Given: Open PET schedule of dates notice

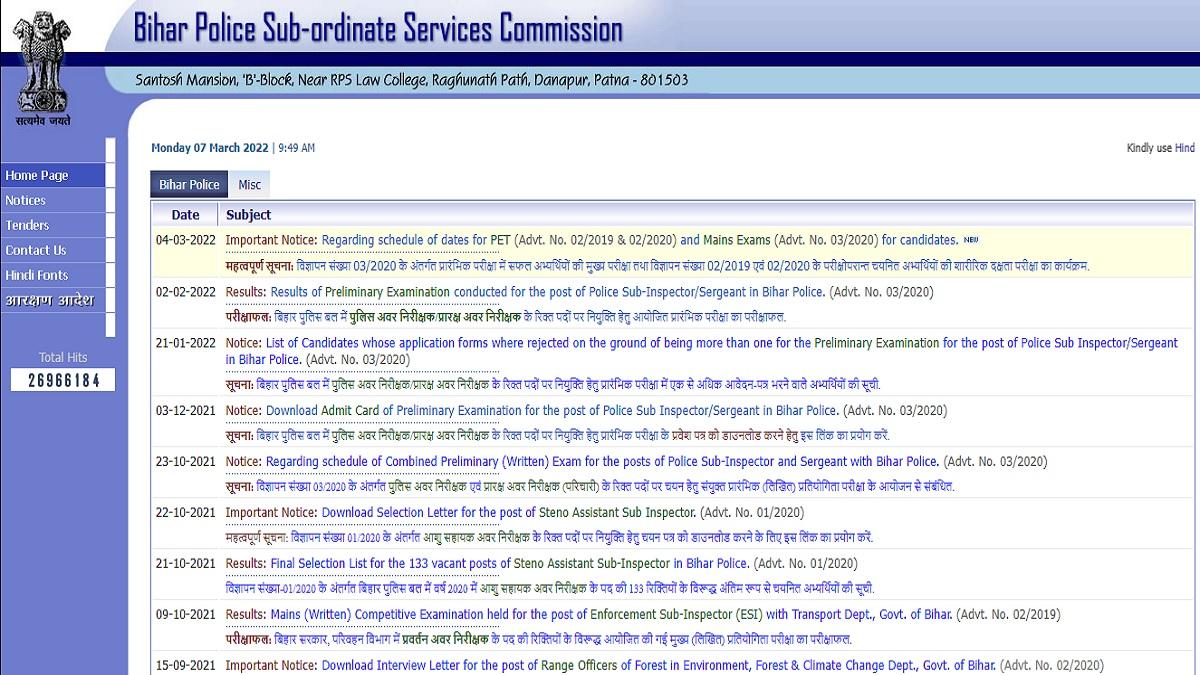Looking at the screenshot, I should tap(416, 240).
